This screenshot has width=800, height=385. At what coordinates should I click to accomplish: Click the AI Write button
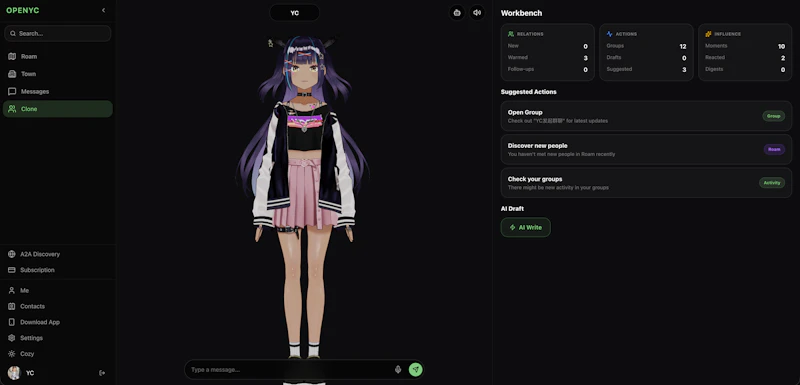[526, 227]
